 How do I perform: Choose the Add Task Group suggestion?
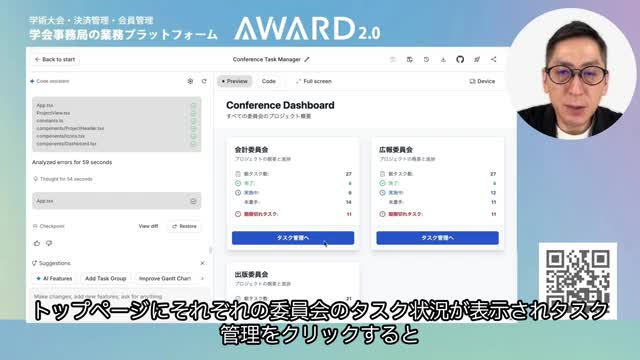pos(105,278)
